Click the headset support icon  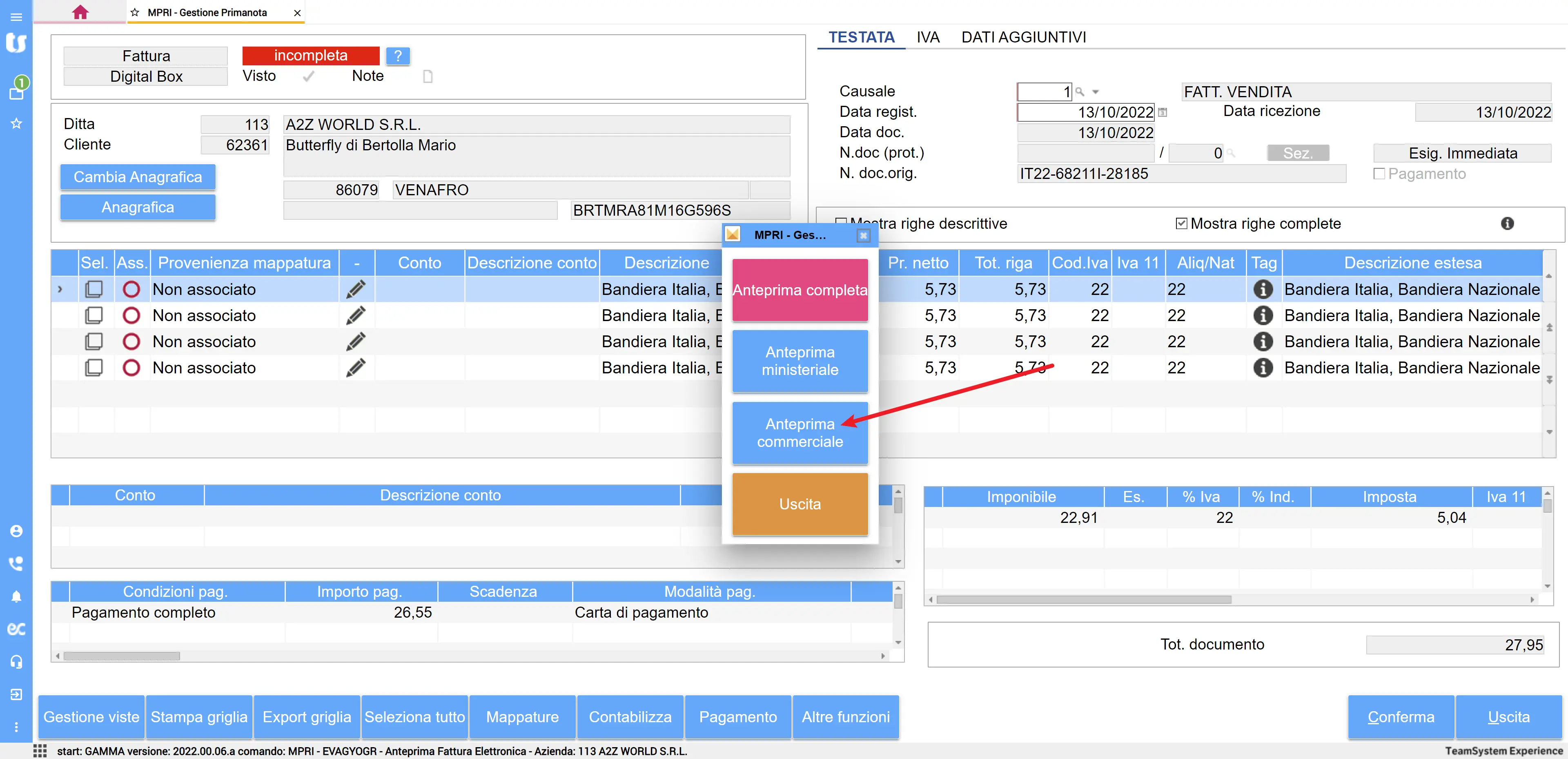tap(16, 661)
